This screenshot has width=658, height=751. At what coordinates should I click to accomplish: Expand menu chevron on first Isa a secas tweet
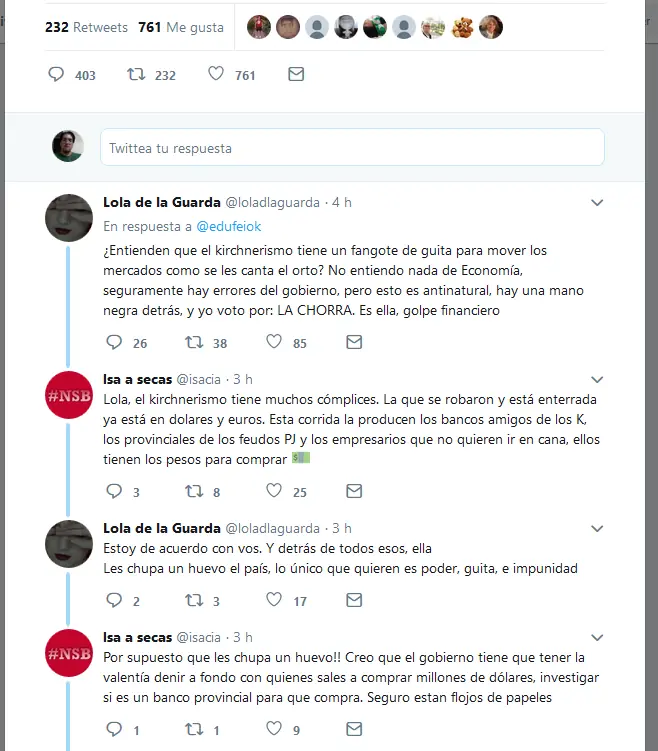point(597,380)
